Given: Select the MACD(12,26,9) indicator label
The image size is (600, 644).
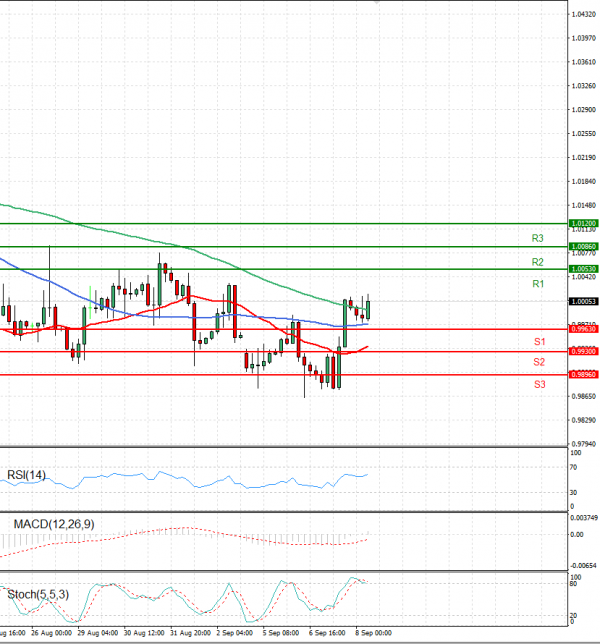Looking at the screenshot, I should 54,524.
